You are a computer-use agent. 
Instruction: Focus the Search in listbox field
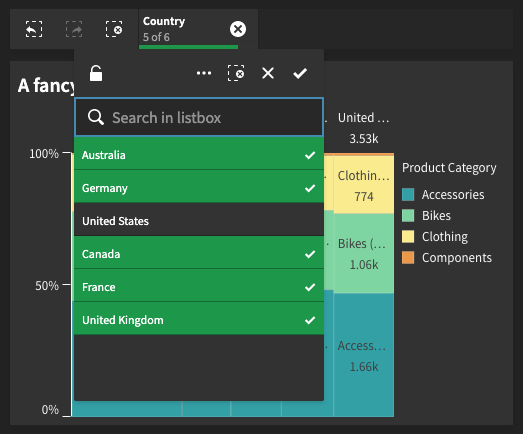pyautogui.click(x=199, y=117)
